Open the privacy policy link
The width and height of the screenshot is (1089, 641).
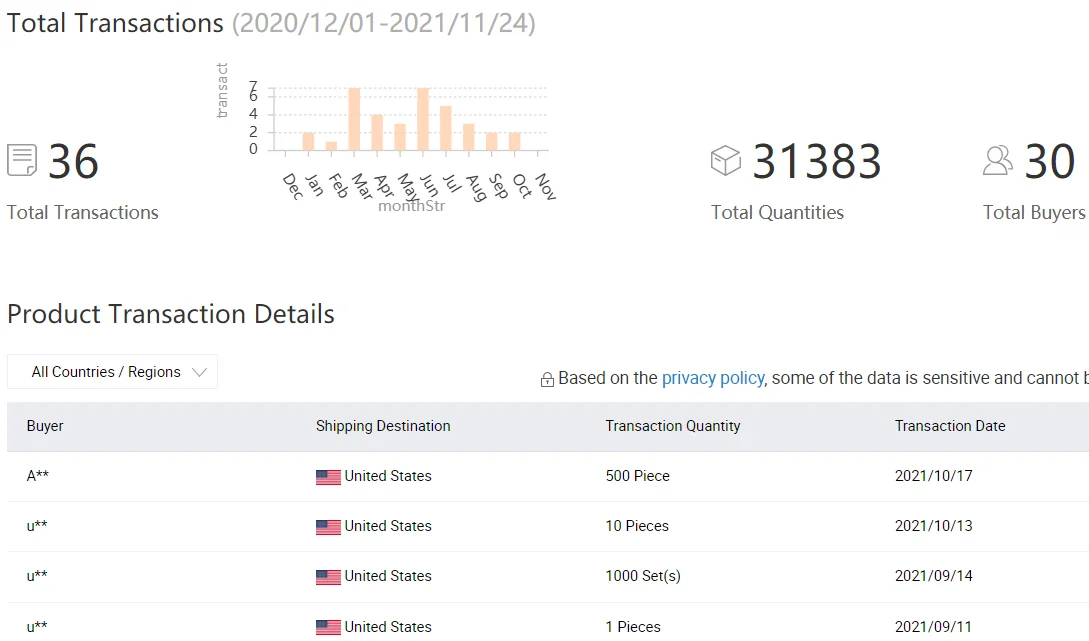click(x=713, y=378)
